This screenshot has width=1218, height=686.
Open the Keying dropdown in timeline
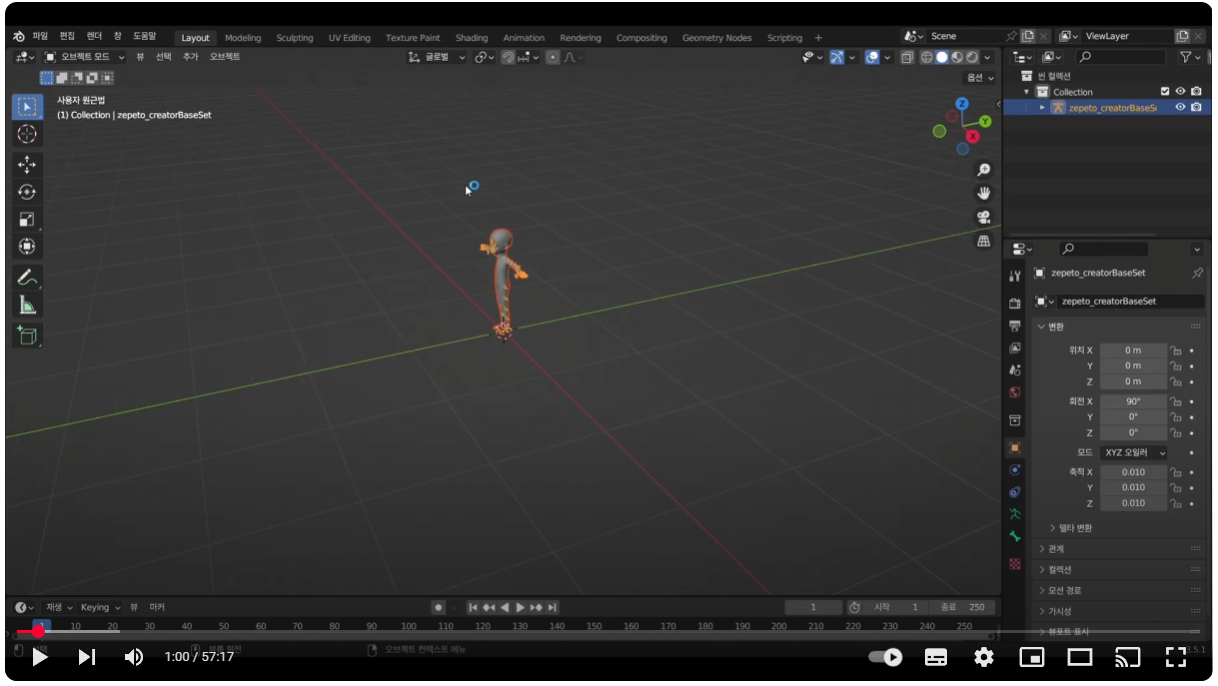click(x=100, y=607)
